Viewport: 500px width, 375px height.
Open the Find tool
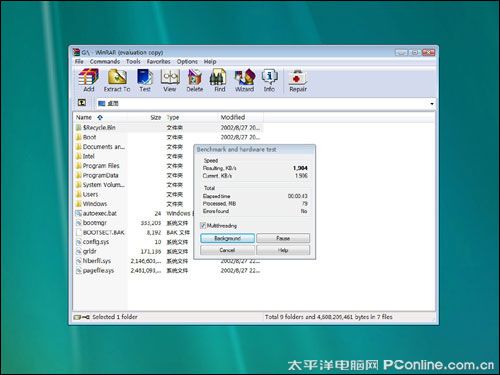click(219, 80)
